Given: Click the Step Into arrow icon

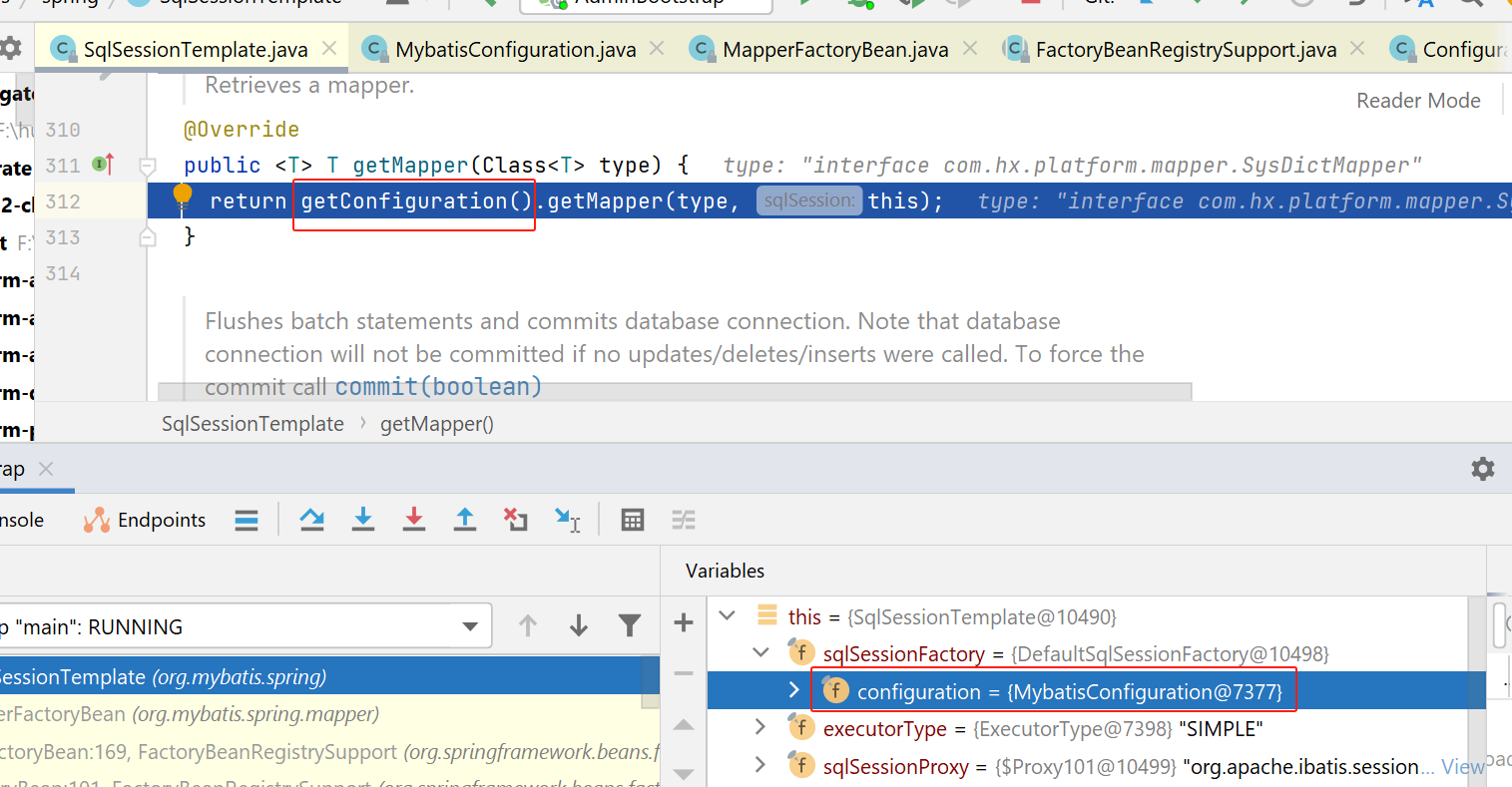Looking at the screenshot, I should (x=363, y=519).
